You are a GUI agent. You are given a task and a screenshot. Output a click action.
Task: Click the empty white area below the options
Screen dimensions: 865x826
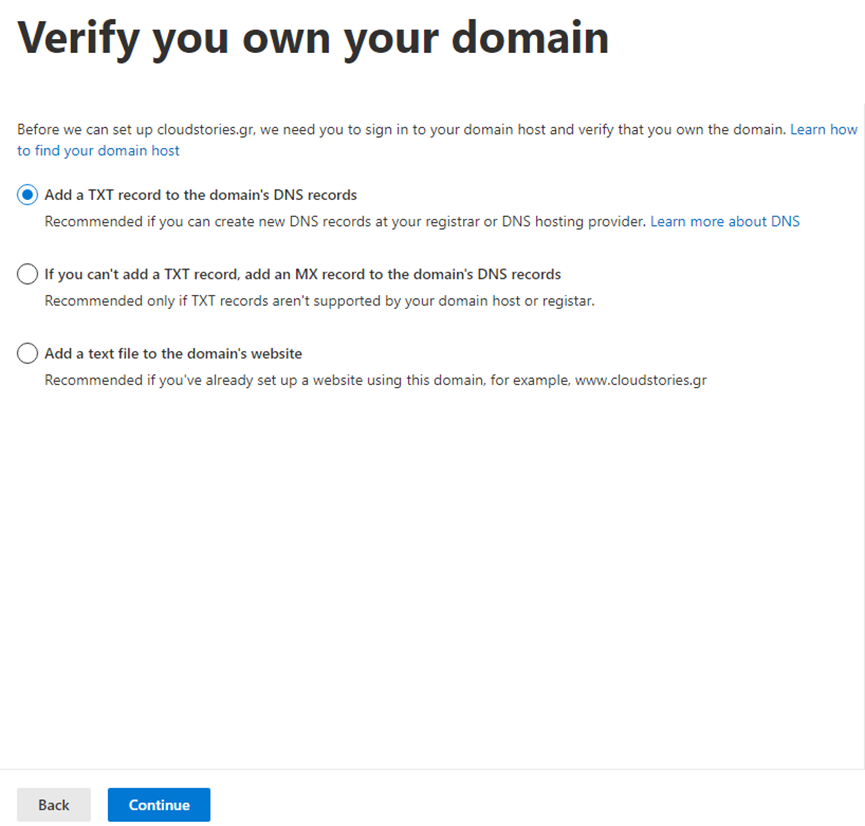click(x=430, y=580)
